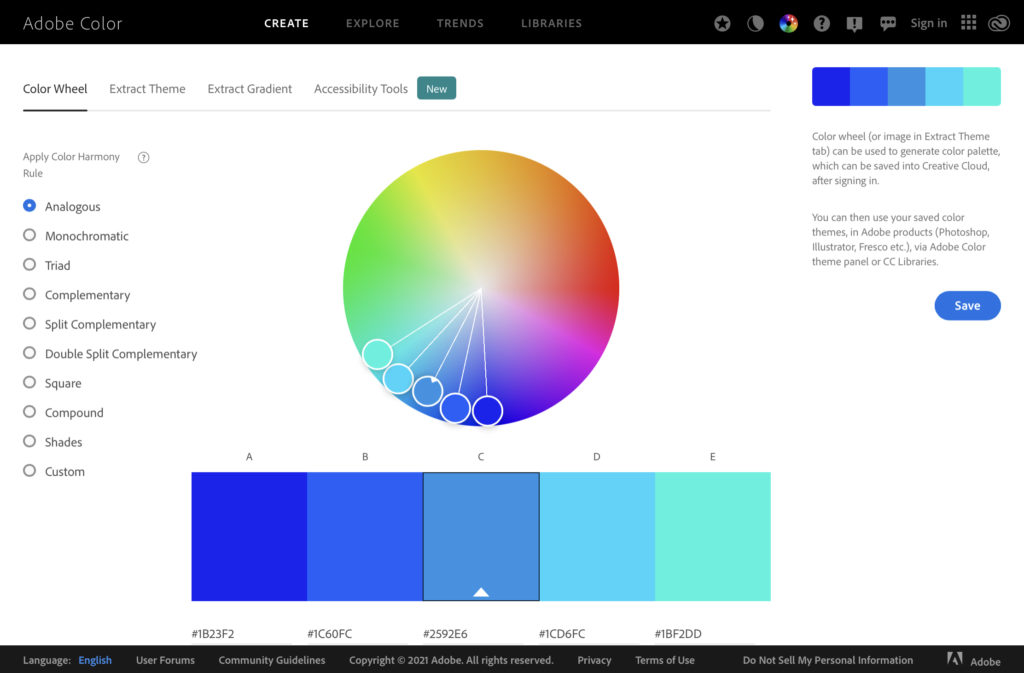Click the rainbow color wheel icon
The width and height of the screenshot is (1024, 673).
pos(788,23)
